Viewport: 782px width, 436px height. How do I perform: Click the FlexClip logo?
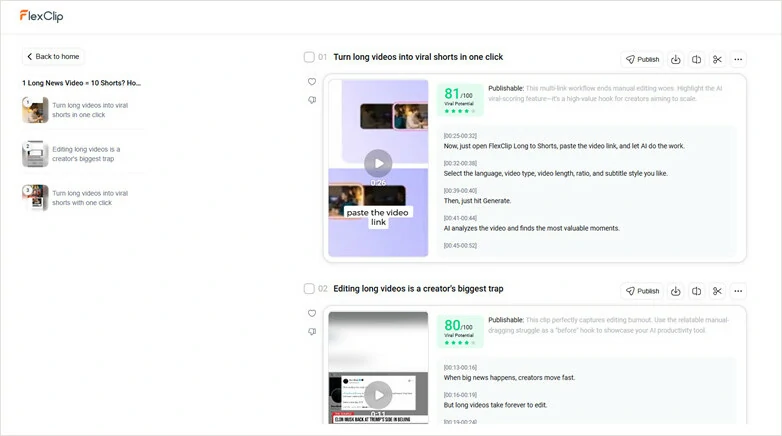click(x=41, y=16)
